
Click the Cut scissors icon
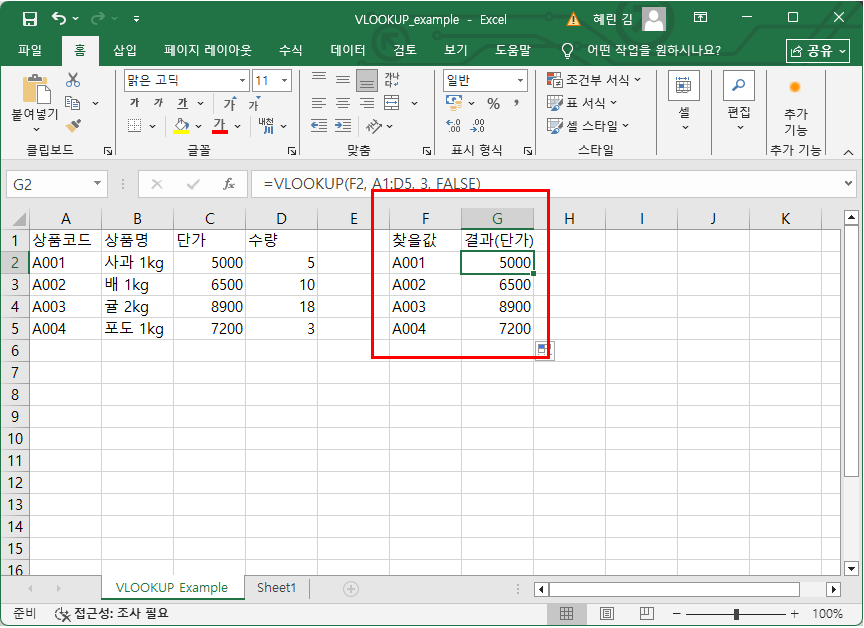[x=73, y=81]
